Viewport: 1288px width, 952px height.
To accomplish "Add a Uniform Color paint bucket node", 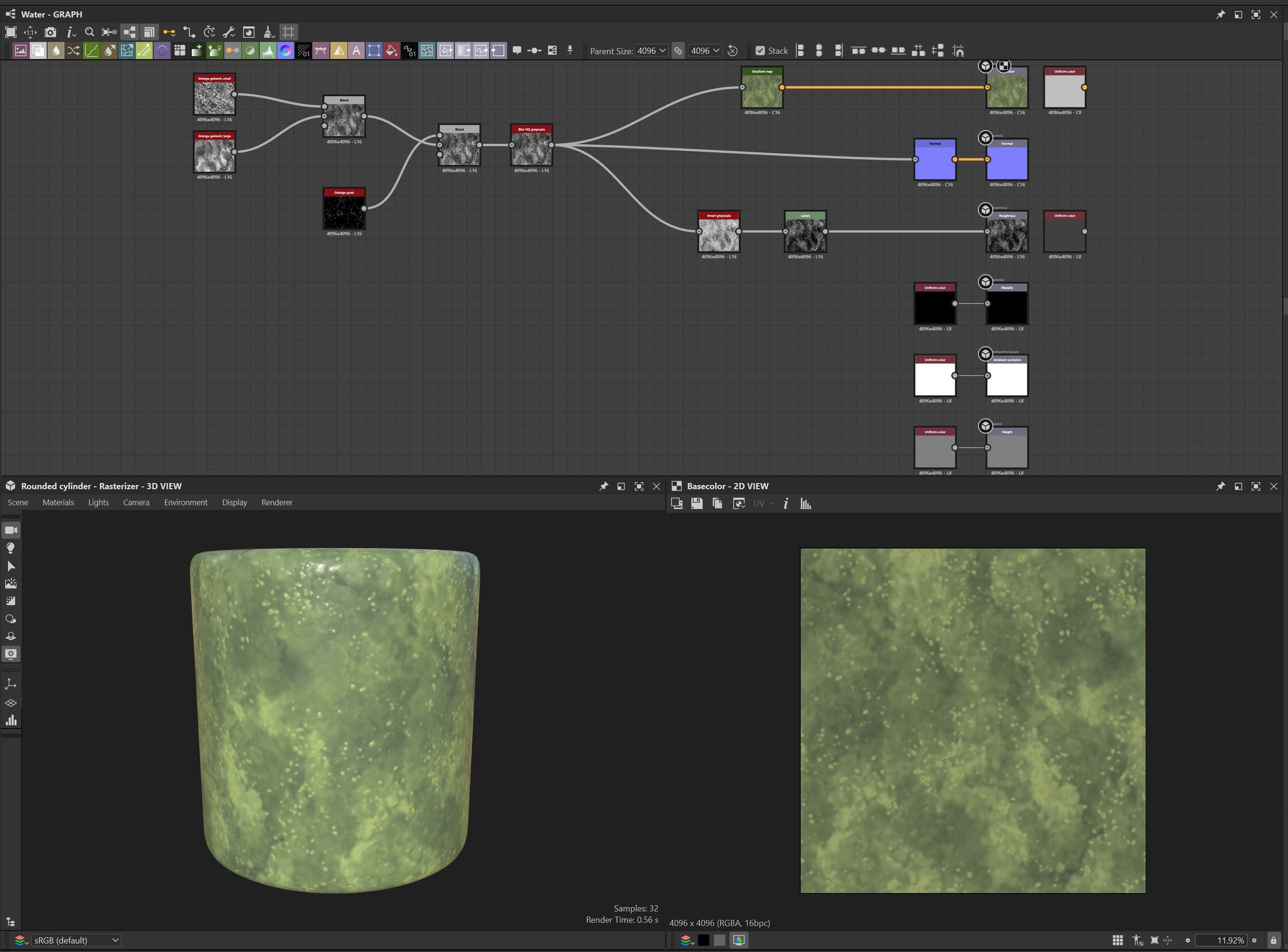I will coord(392,50).
